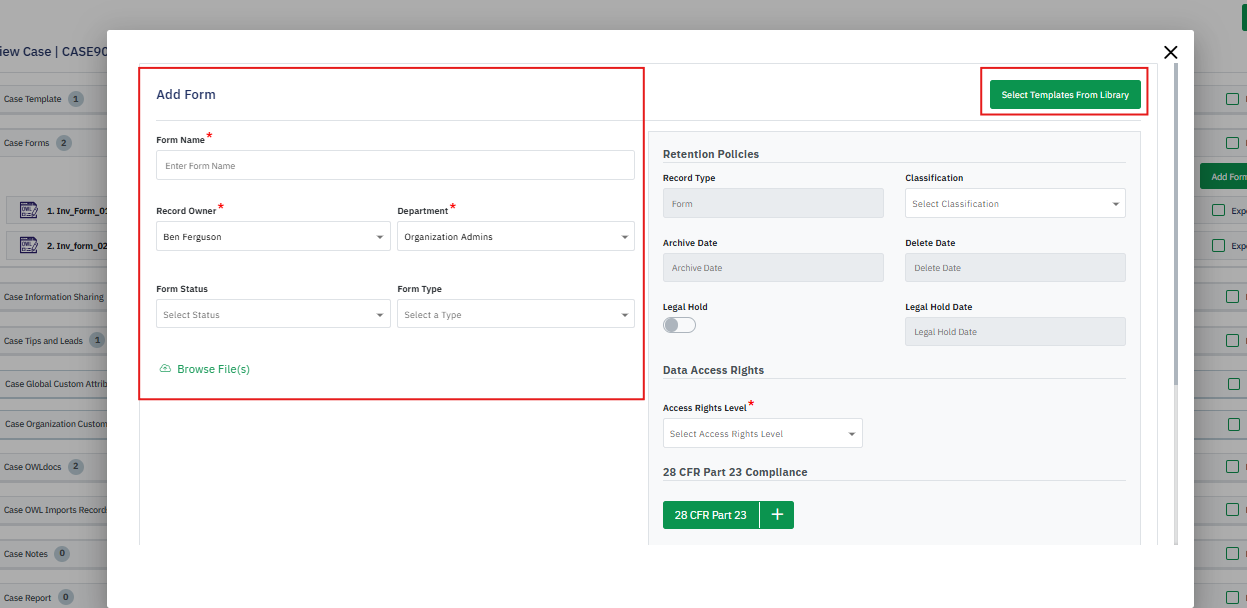Click the Browse File(s) link
The width and height of the screenshot is (1247, 608).
pos(213,369)
